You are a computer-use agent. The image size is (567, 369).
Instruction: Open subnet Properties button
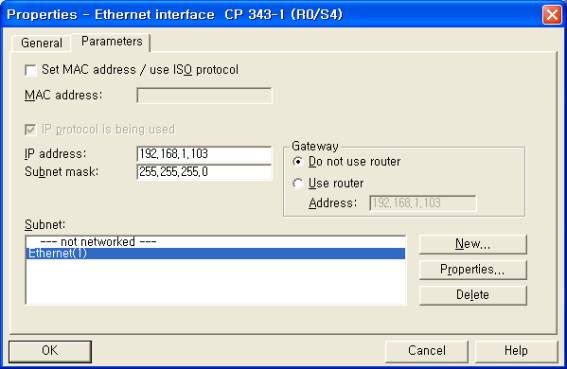[473, 269]
